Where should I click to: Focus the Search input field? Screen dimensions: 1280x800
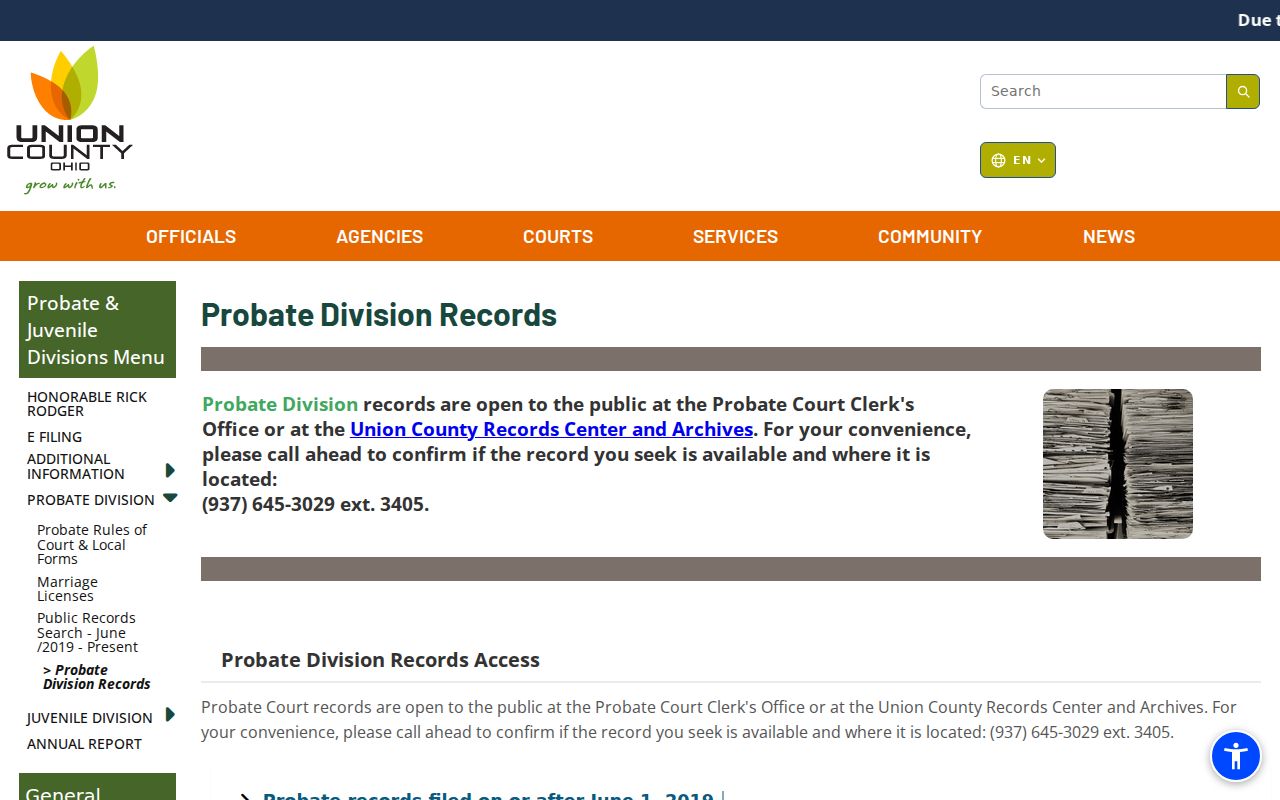click(x=1103, y=91)
